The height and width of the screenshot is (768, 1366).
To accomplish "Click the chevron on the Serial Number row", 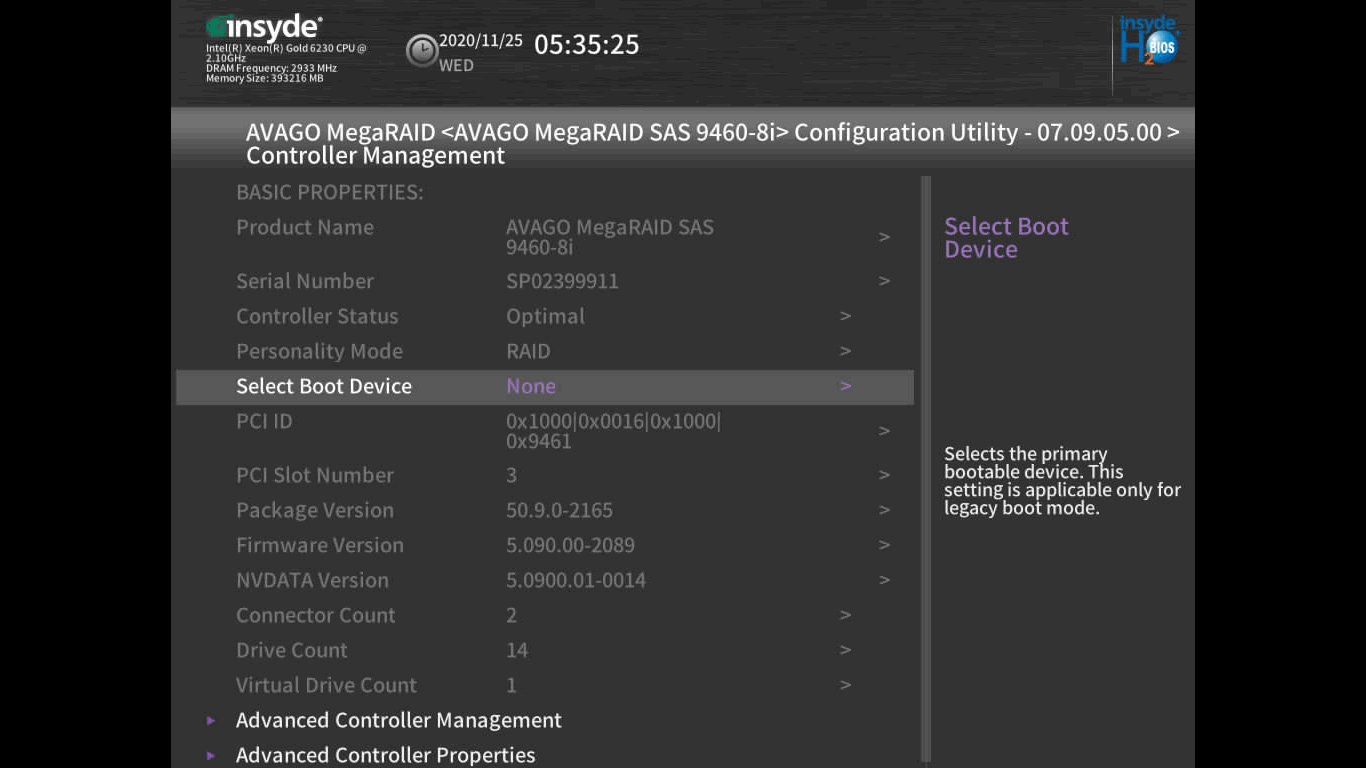I will click(x=884, y=281).
